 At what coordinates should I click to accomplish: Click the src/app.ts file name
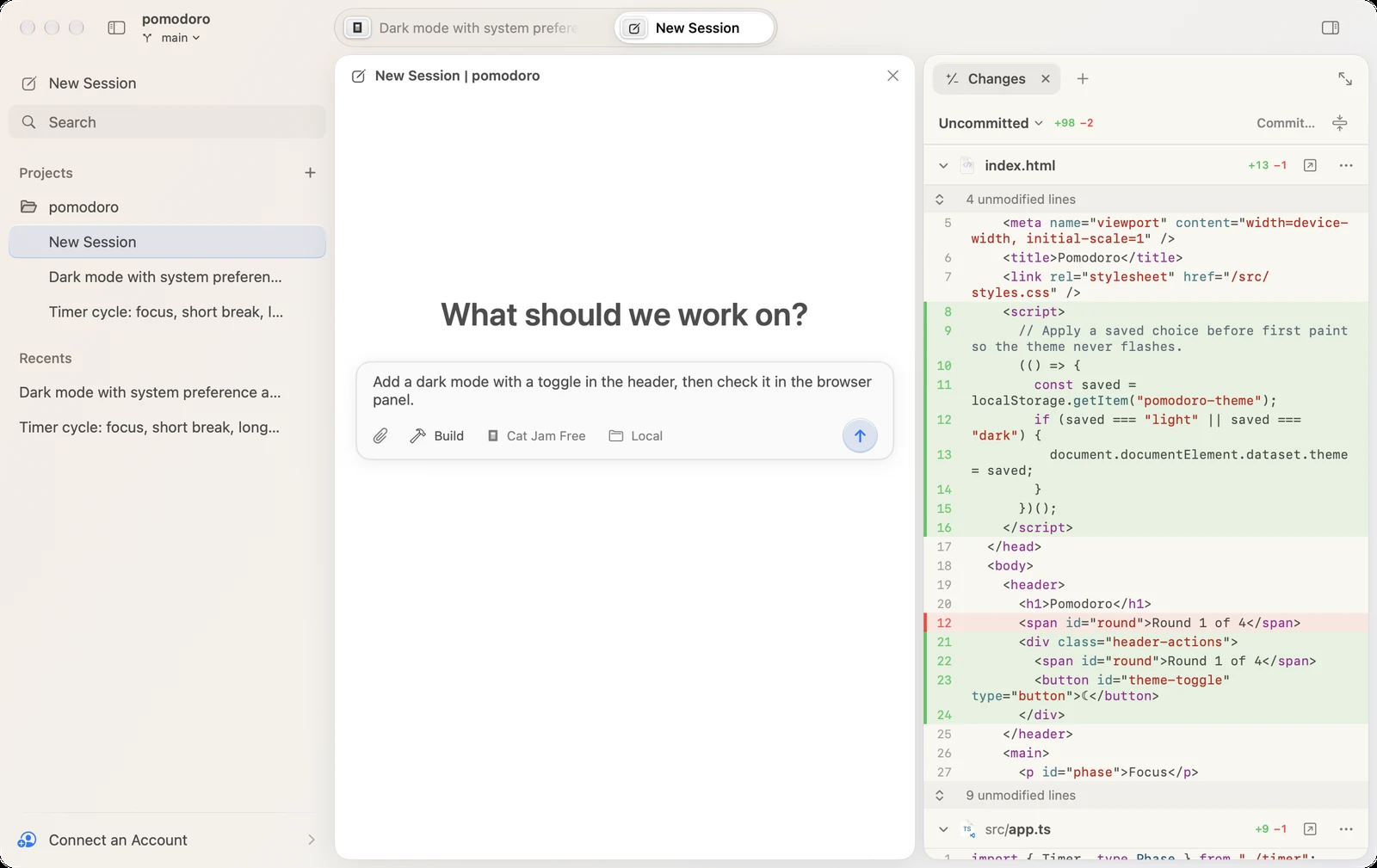point(1017,829)
